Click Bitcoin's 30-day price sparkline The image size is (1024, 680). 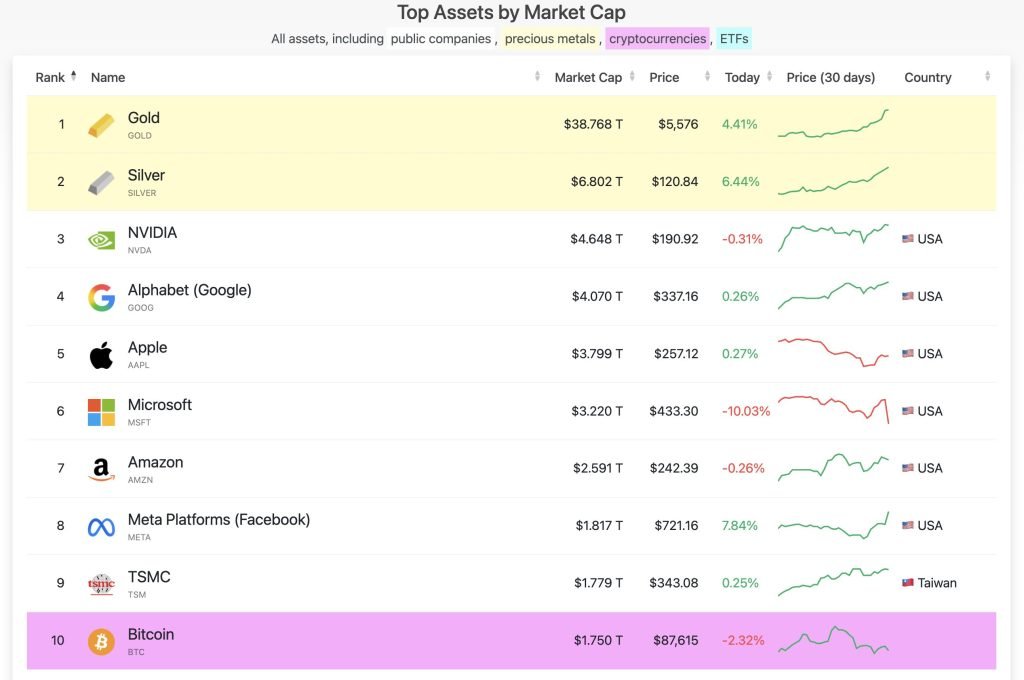click(x=835, y=643)
